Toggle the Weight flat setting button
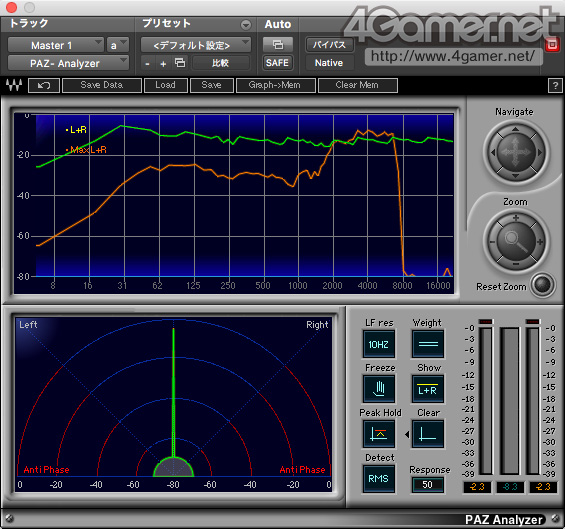Screen dimensions: 565x529 coord(428,344)
